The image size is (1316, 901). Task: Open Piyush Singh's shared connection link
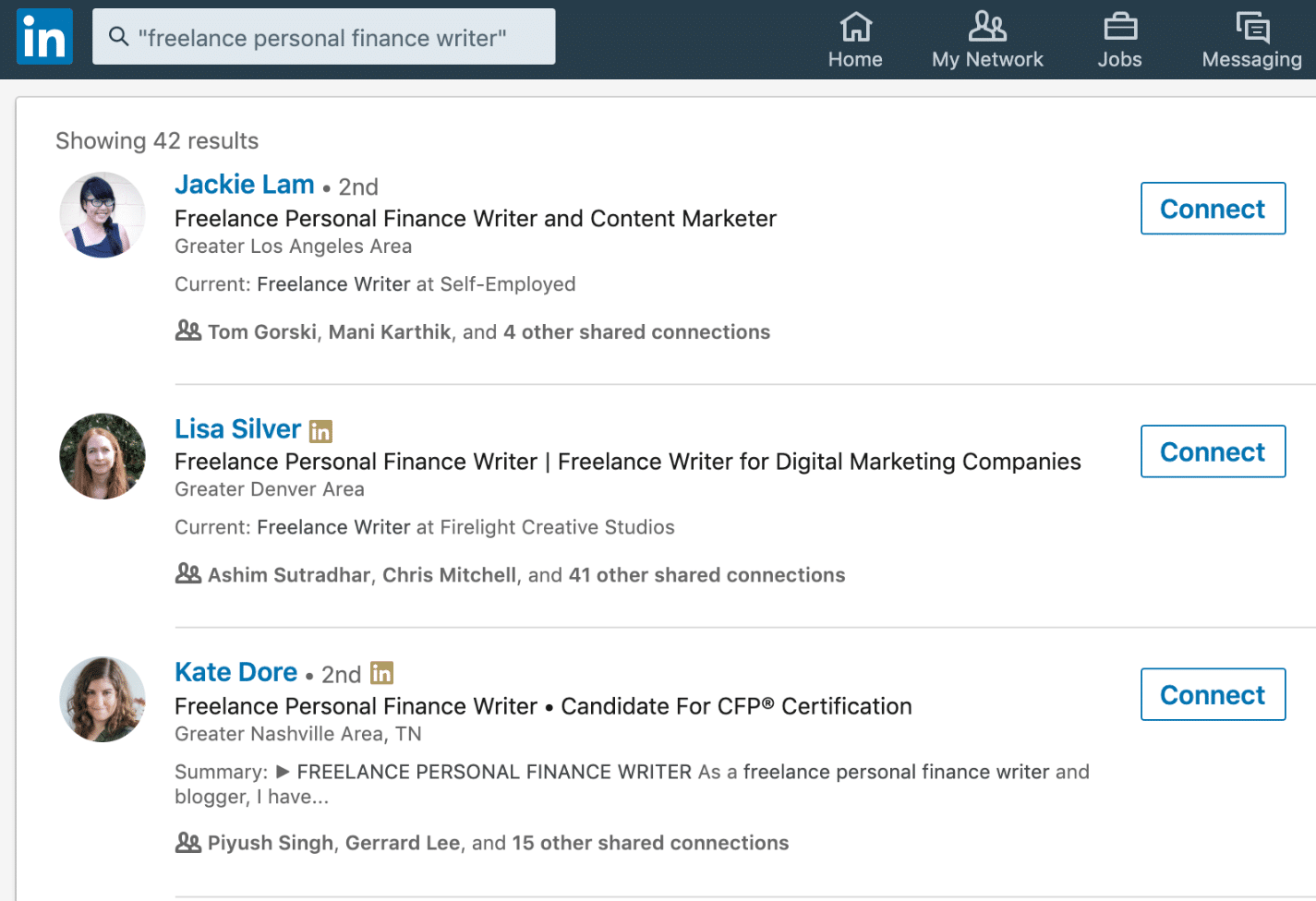[x=271, y=843]
